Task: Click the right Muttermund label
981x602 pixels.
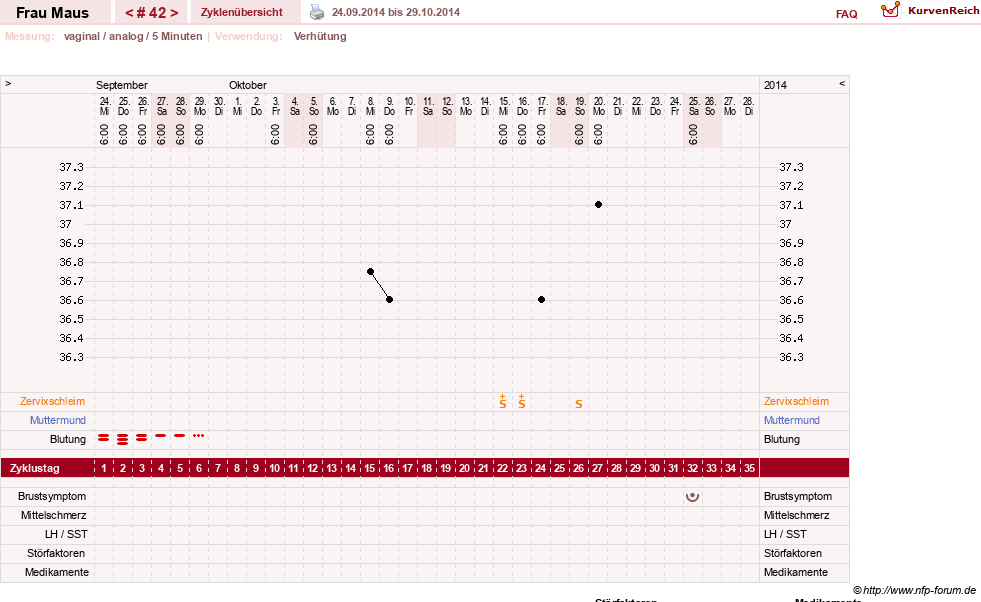Action: [791, 420]
